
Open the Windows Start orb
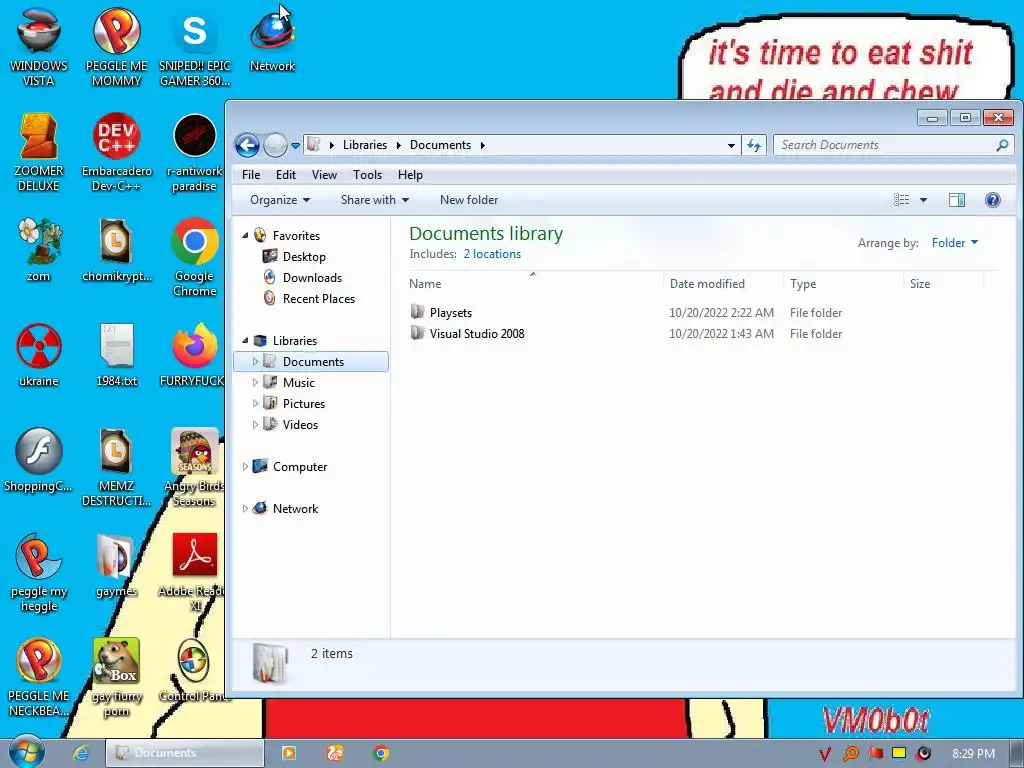27,752
